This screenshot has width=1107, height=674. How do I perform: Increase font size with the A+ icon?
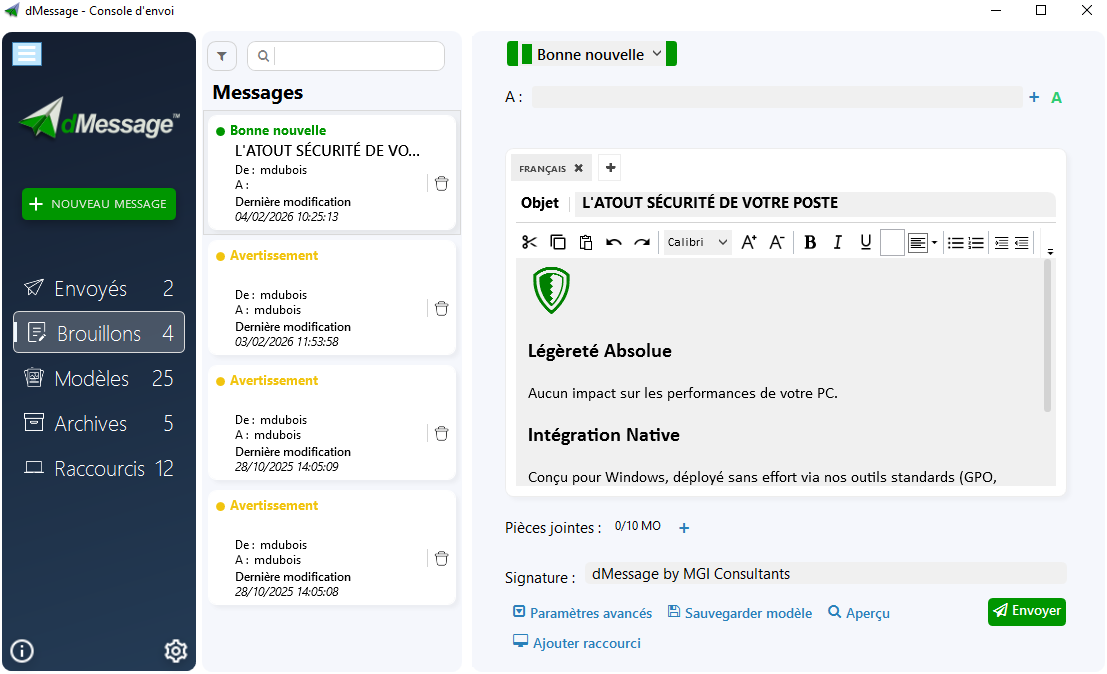tap(749, 242)
